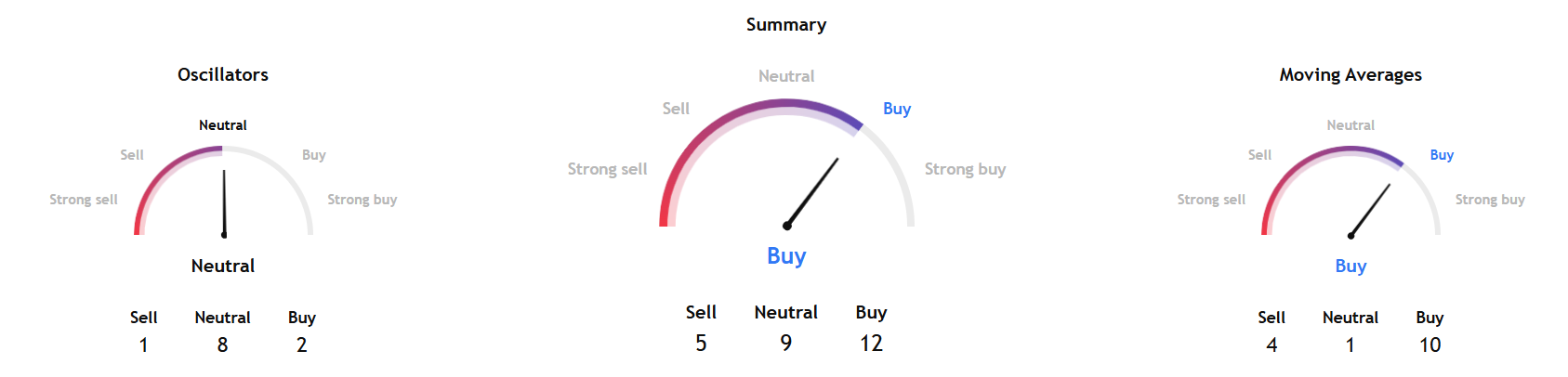Click the Moving Averages gauge needle
The image size is (1568, 377).
pyautogui.click(x=1370, y=210)
